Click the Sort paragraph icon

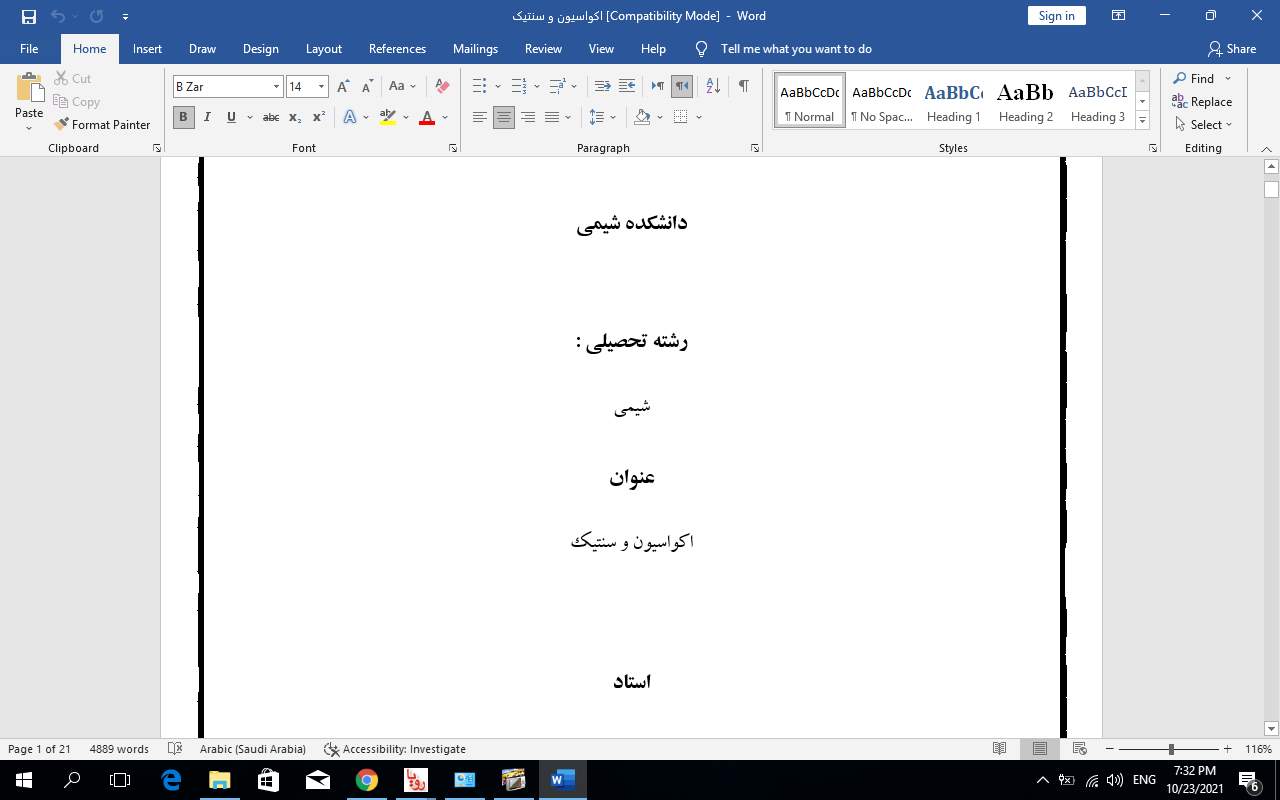point(713,87)
